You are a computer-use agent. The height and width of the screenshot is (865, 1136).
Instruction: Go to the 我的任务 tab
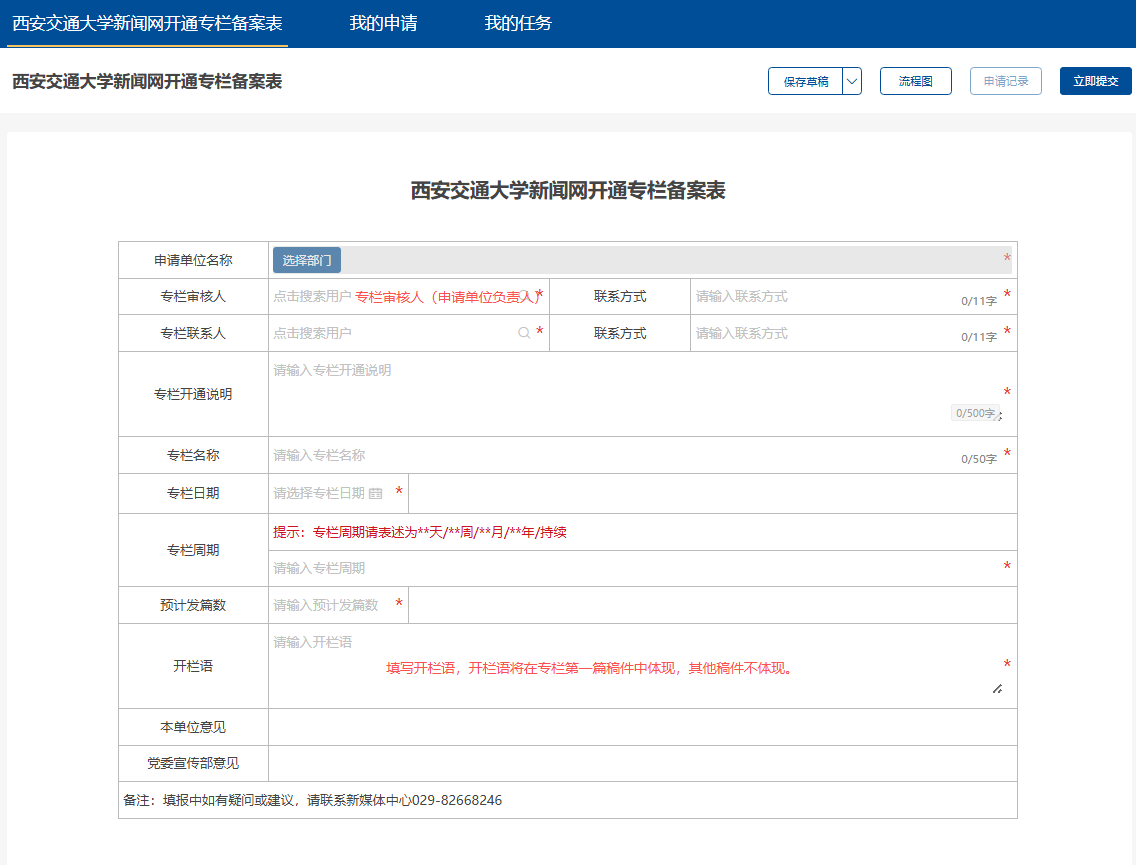coord(518,23)
